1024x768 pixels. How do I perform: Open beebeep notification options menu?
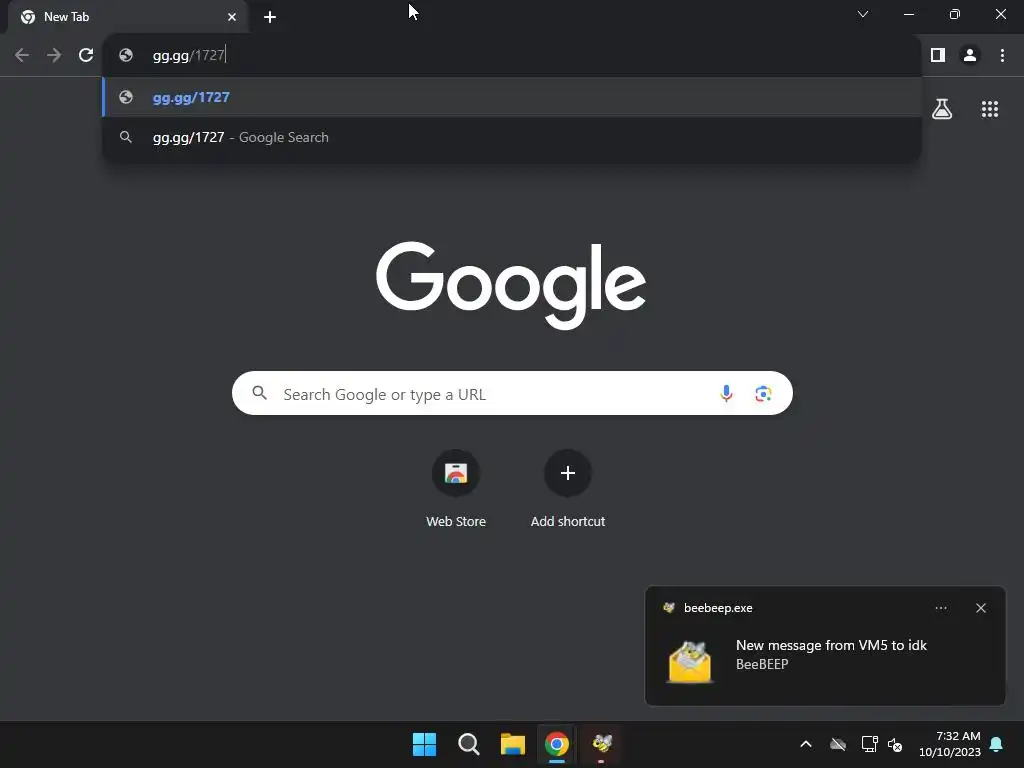[940, 608]
